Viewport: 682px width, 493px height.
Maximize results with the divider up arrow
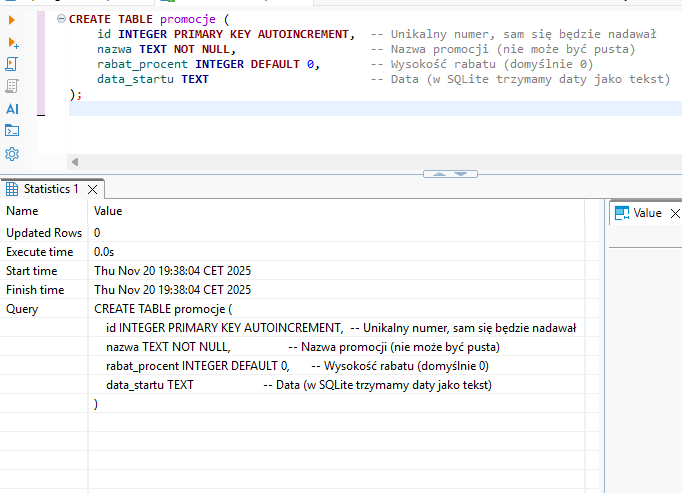pyautogui.click(x=438, y=173)
